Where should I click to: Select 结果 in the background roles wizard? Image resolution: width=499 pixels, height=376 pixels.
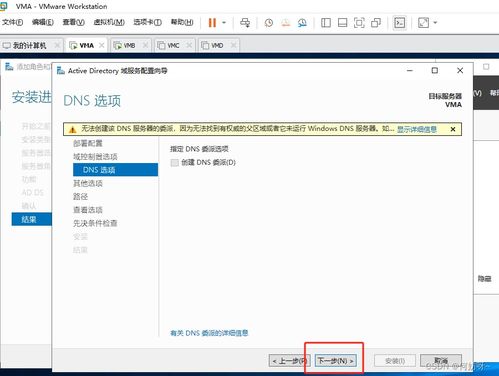coord(32,219)
